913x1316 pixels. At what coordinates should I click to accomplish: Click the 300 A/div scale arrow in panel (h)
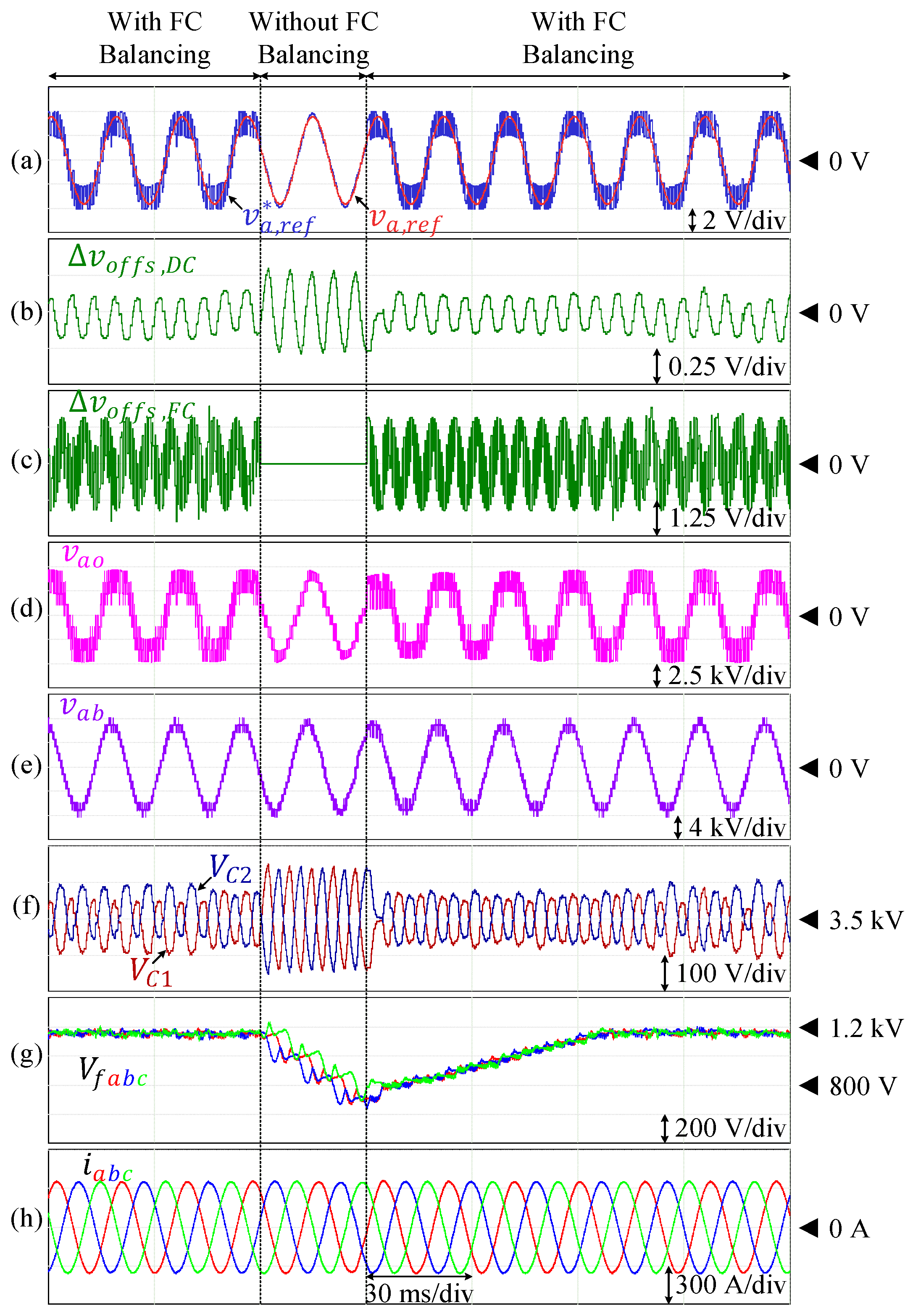pos(668,1284)
